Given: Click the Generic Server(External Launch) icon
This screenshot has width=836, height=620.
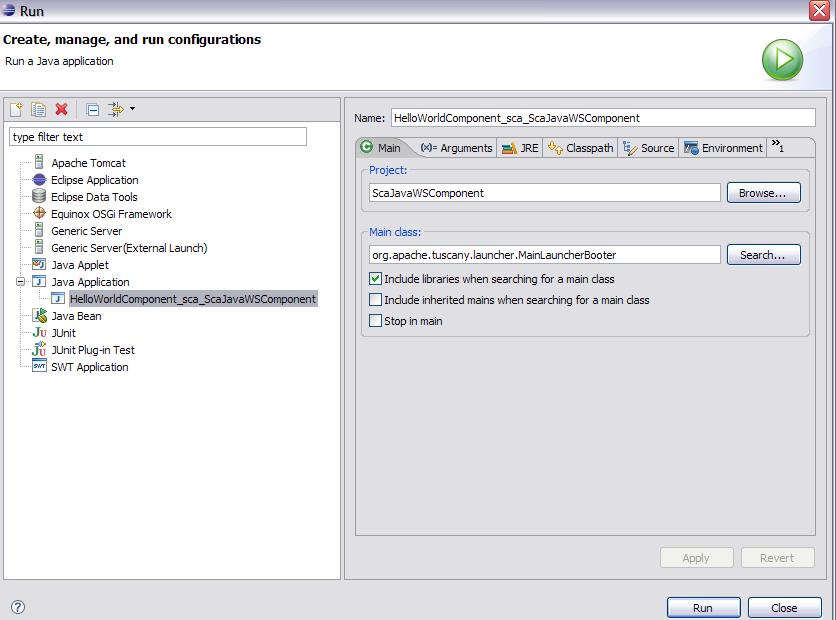Looking at the screenshot, I should pyautogui.click(x=39, y=247).
